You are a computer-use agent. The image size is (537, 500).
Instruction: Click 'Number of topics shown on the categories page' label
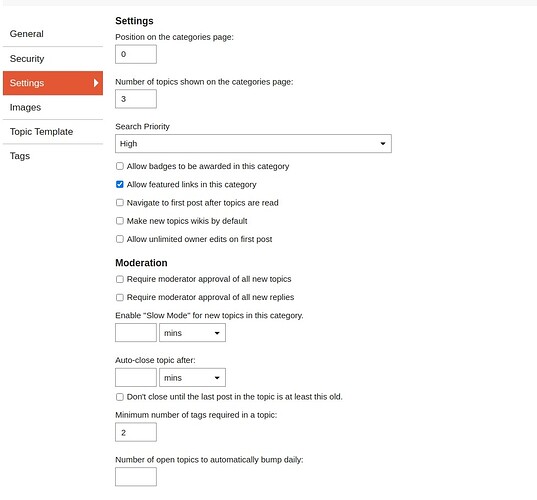coord(204,82)
